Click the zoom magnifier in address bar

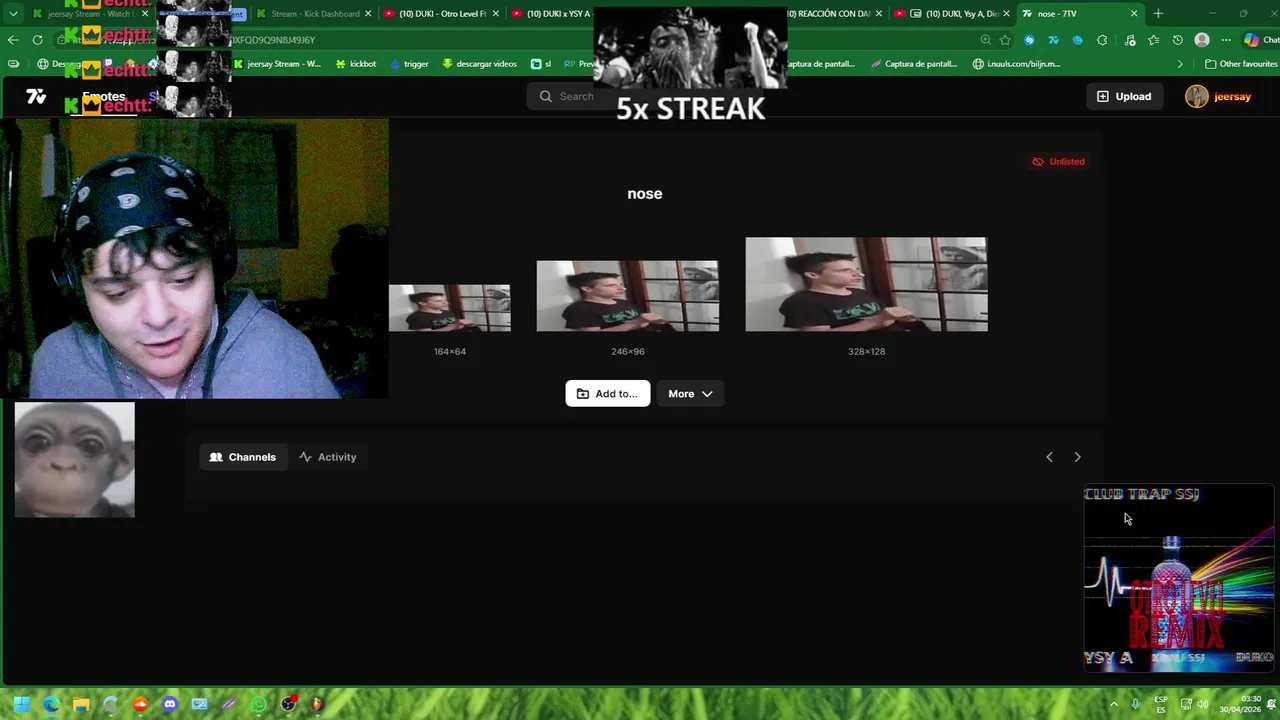pos(986,40)
